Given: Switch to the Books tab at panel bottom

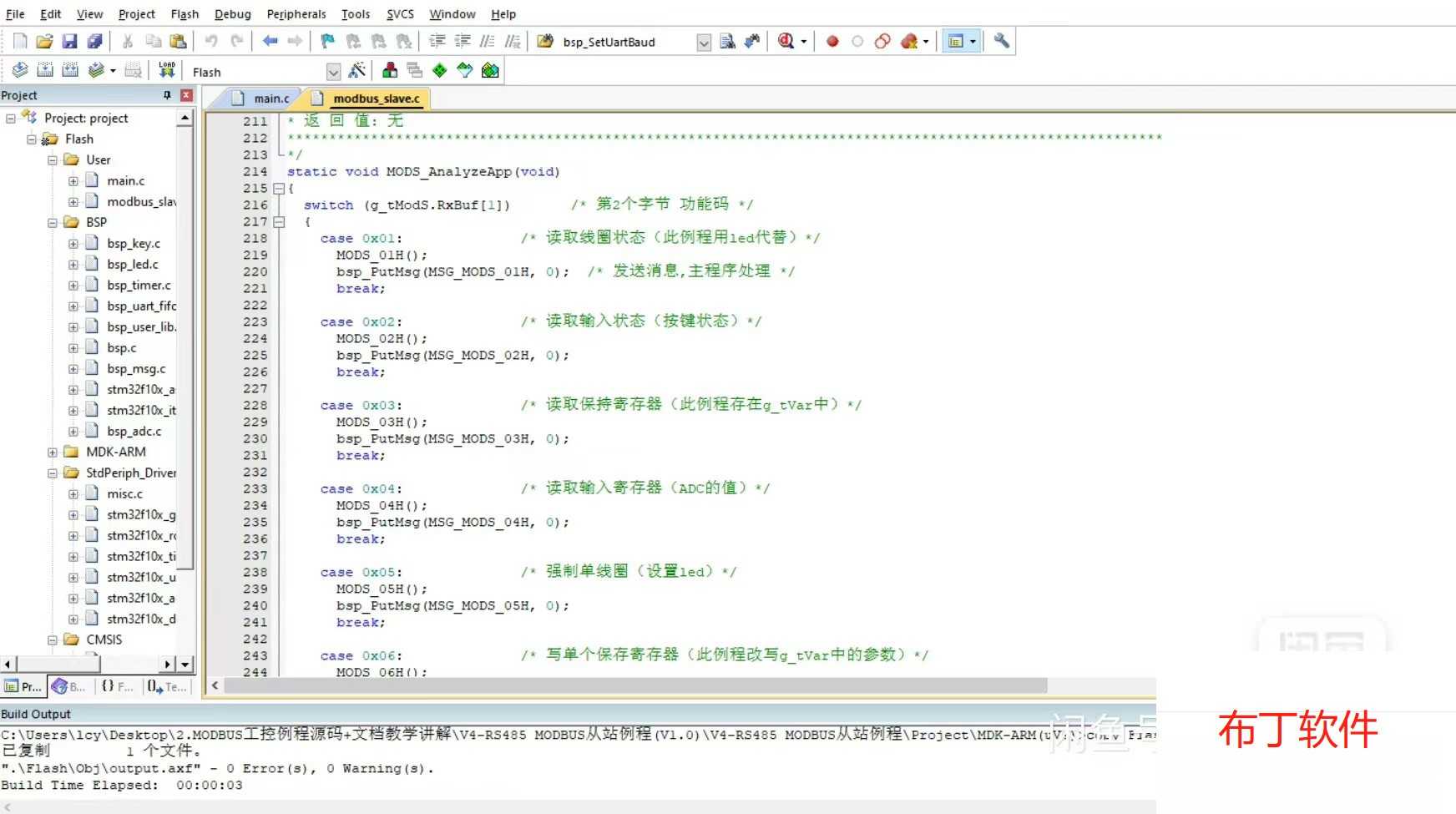Looking at the screenshot, I should [70, 686].
